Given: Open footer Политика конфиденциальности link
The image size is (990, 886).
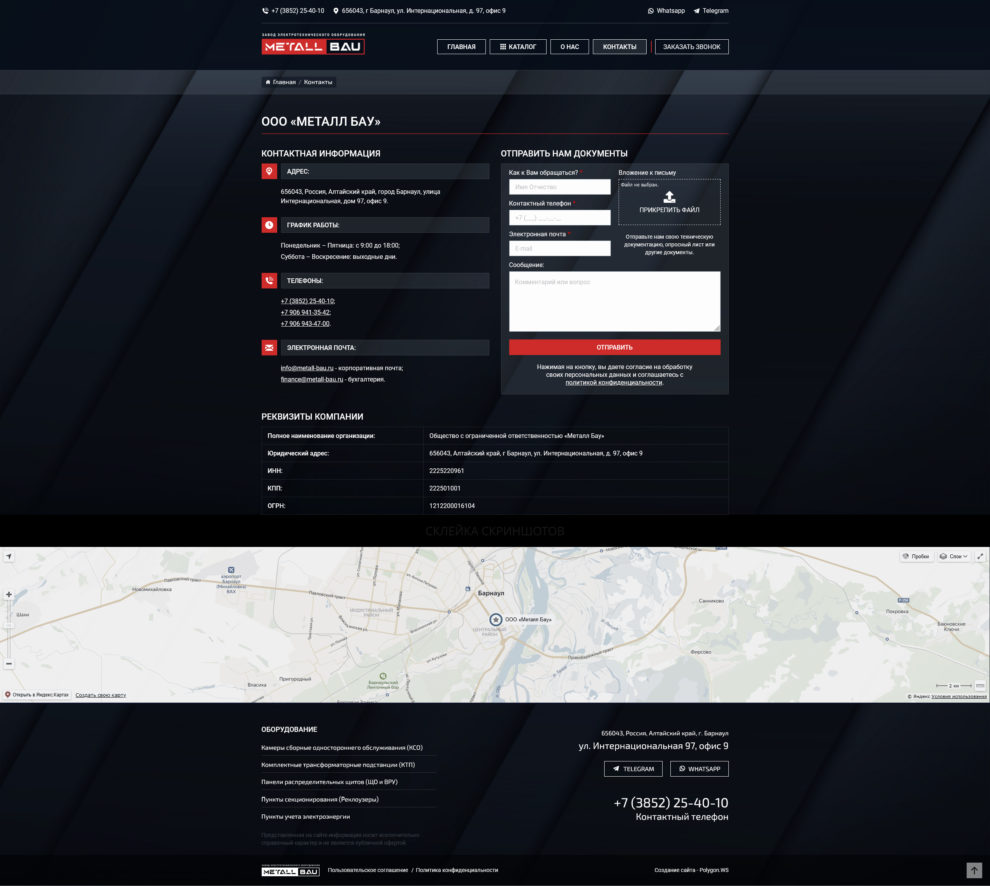Looking at the screenshot, I should click(x=456, y=870).
